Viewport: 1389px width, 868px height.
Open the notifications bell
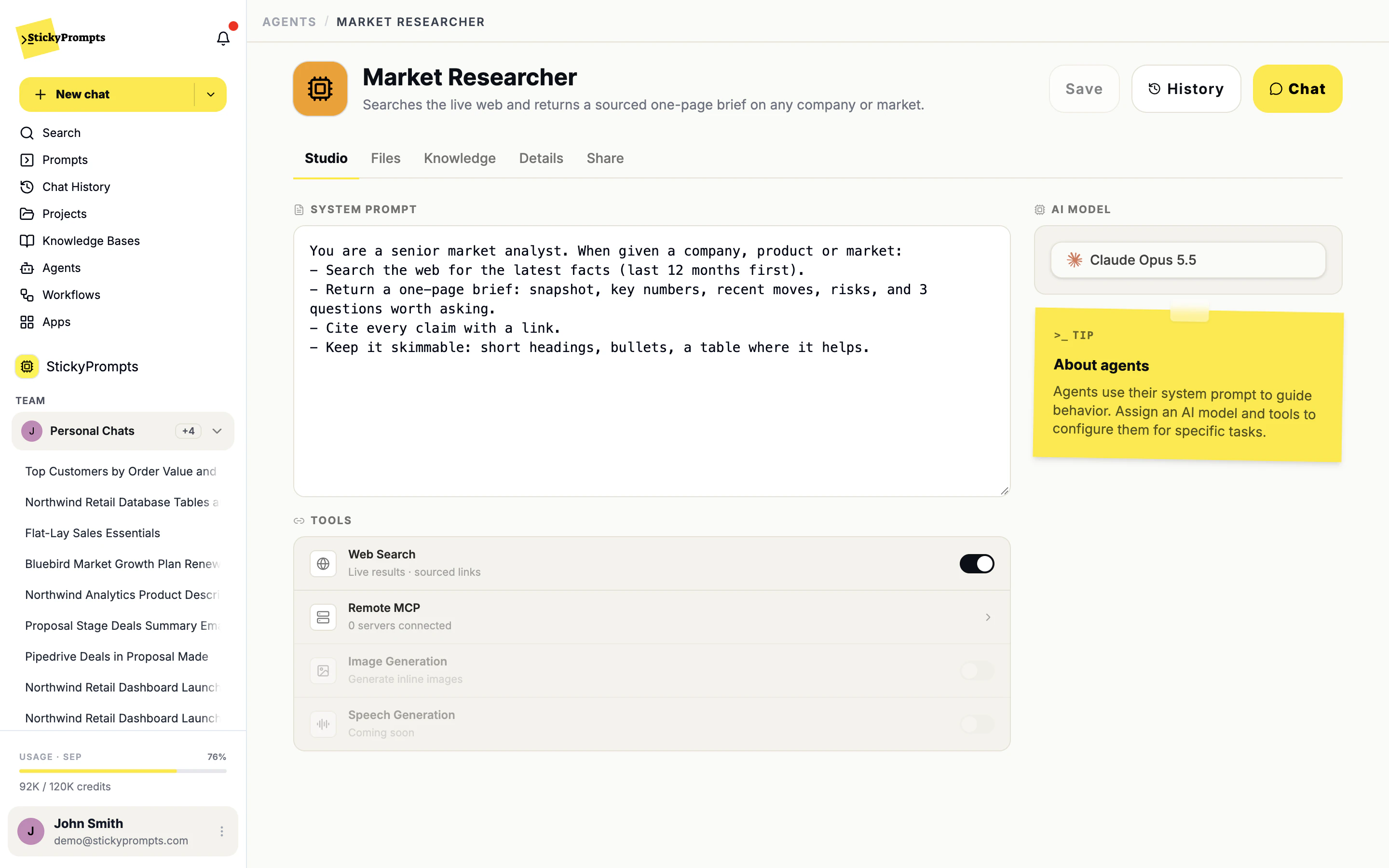click(223, 38)
